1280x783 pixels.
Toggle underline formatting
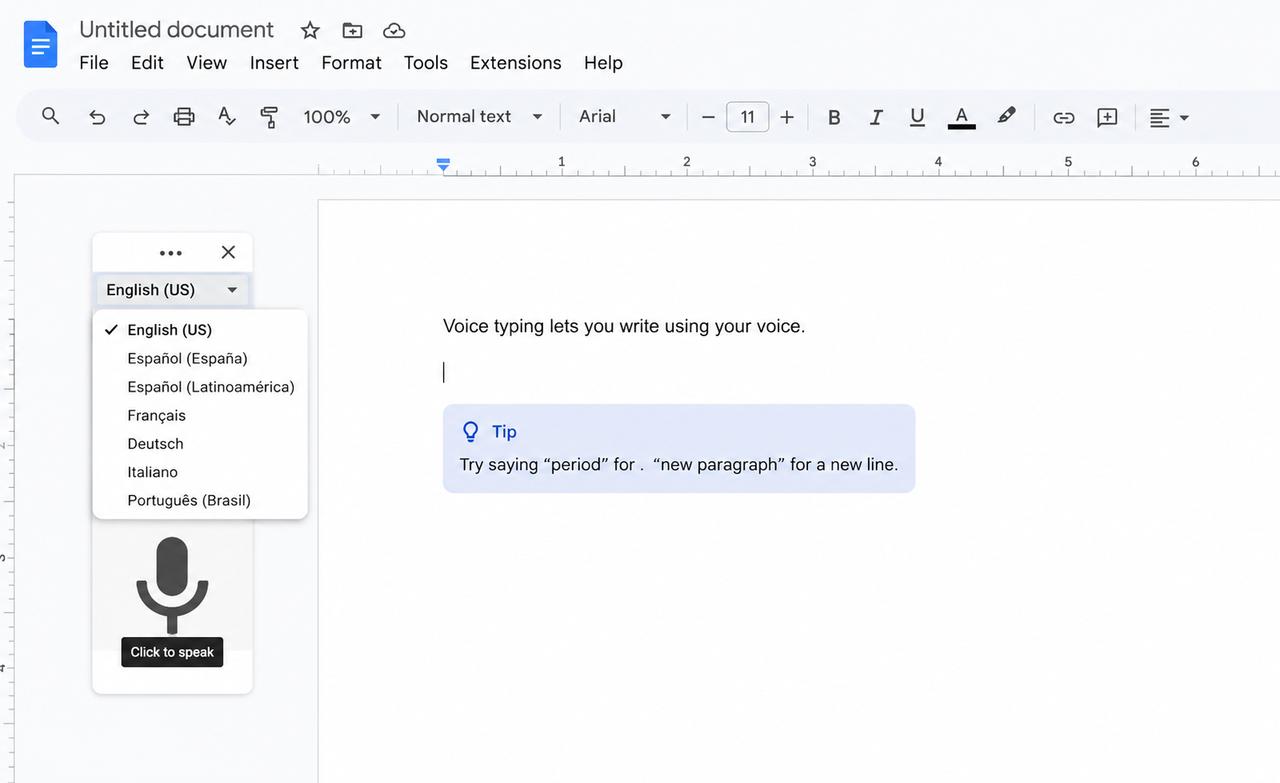coord(917,117)
